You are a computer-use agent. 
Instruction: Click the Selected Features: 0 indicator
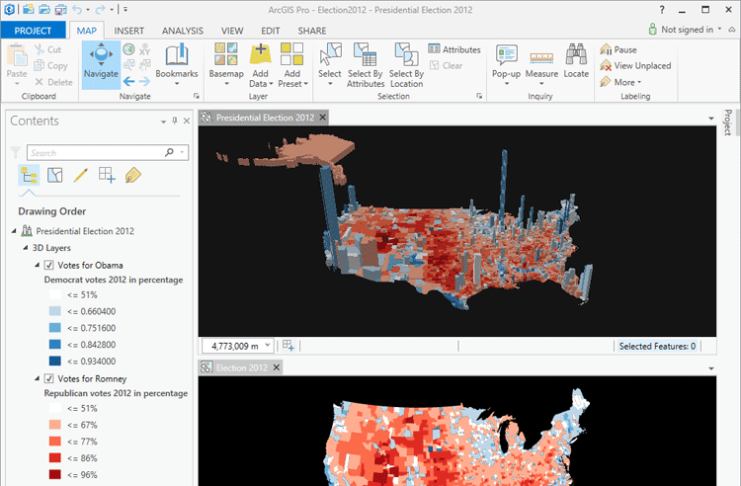657,346
